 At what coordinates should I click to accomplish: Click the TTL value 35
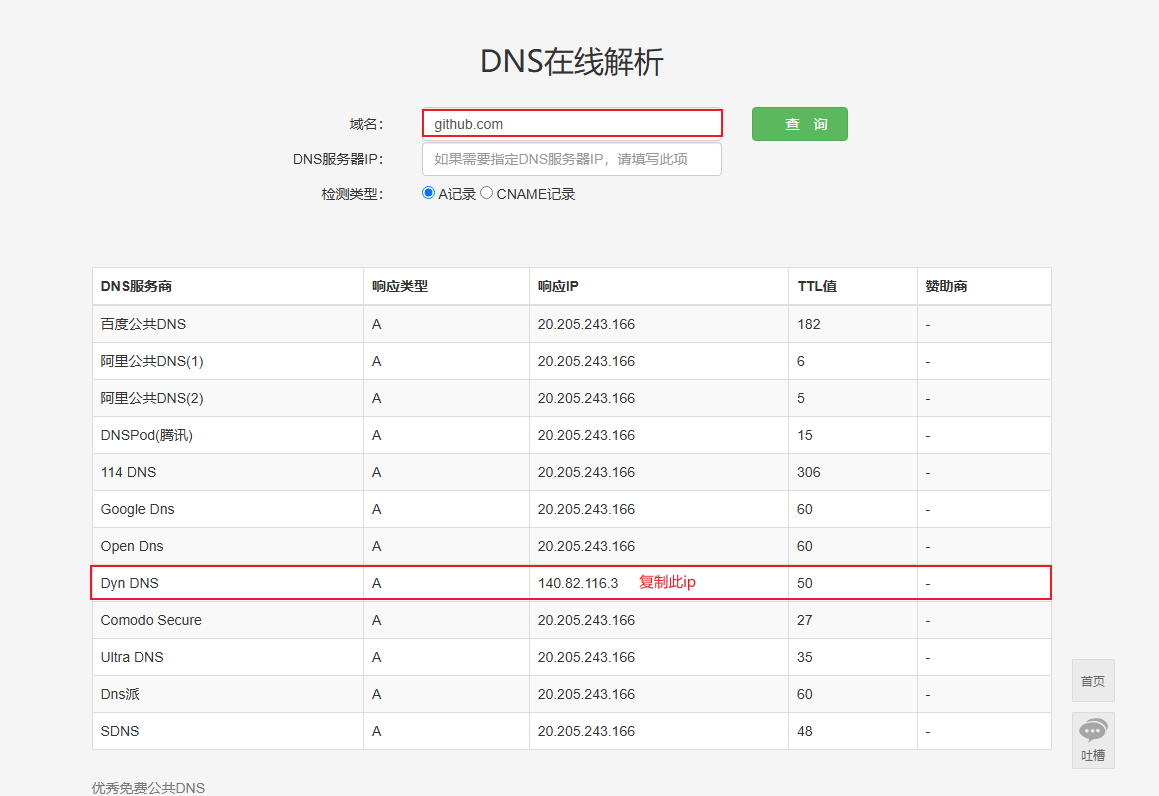[x=805, y=657]
